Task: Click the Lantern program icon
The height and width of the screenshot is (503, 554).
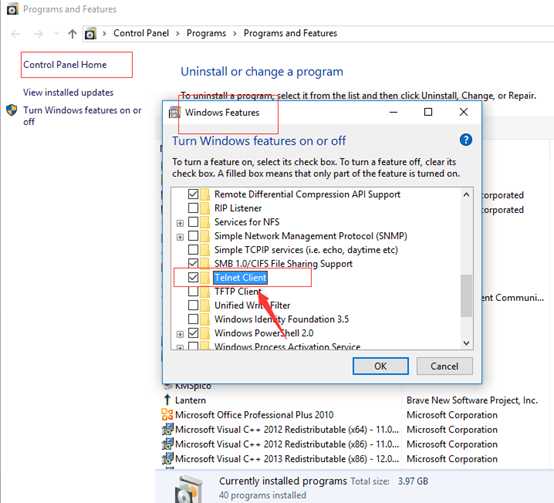Action: pyautogui.click(x=167, y=400)
